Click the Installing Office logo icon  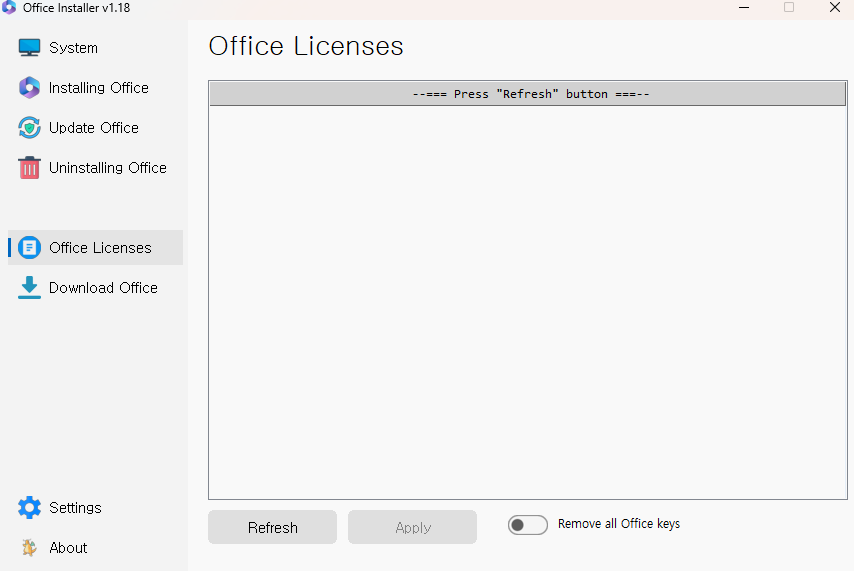coord(29,88)
